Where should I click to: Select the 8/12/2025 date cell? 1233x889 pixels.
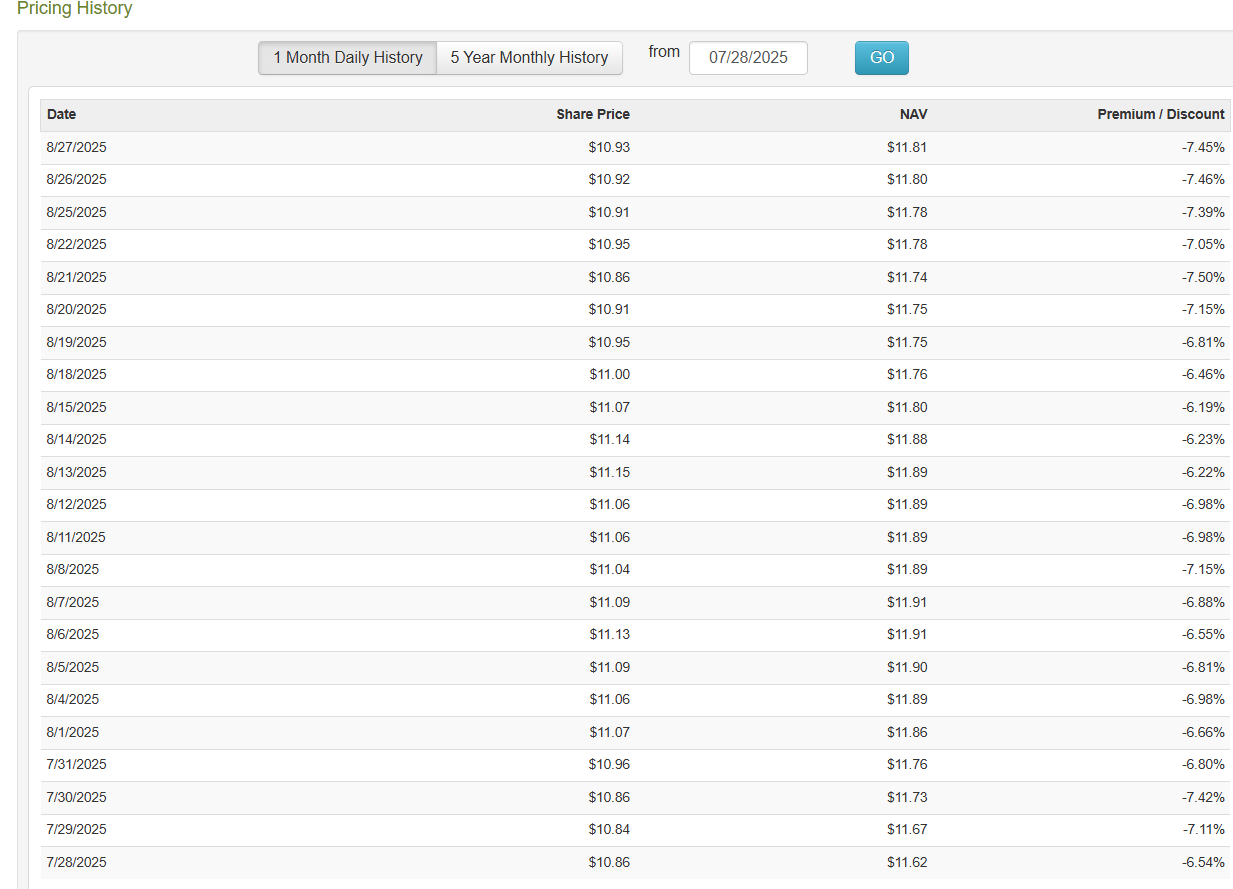[x=76, y=505]
